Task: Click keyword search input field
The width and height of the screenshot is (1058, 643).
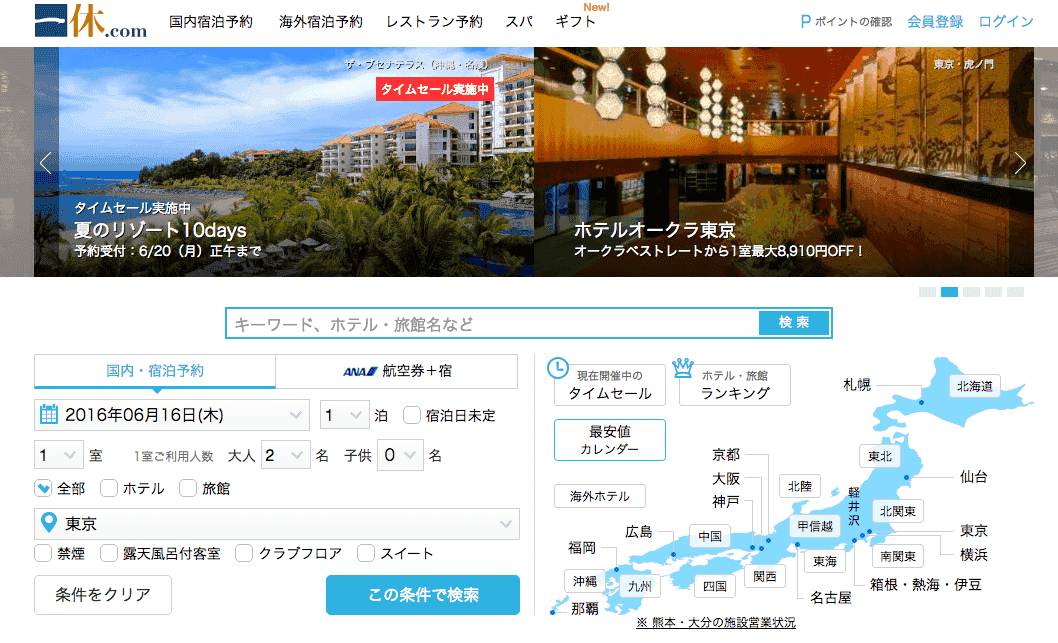Action: pos(493,323)
